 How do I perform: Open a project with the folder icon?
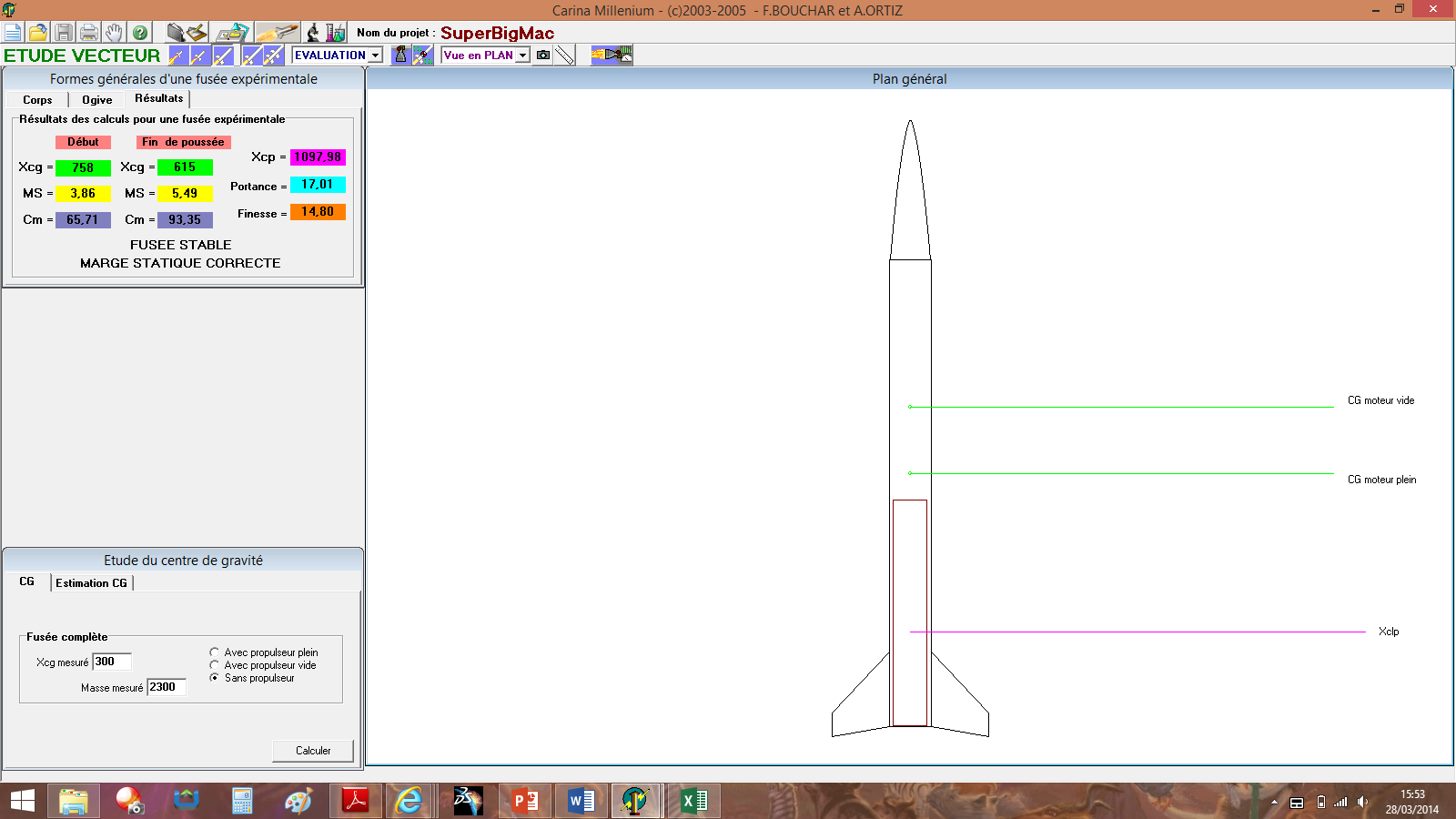click(x=38, y=33)
